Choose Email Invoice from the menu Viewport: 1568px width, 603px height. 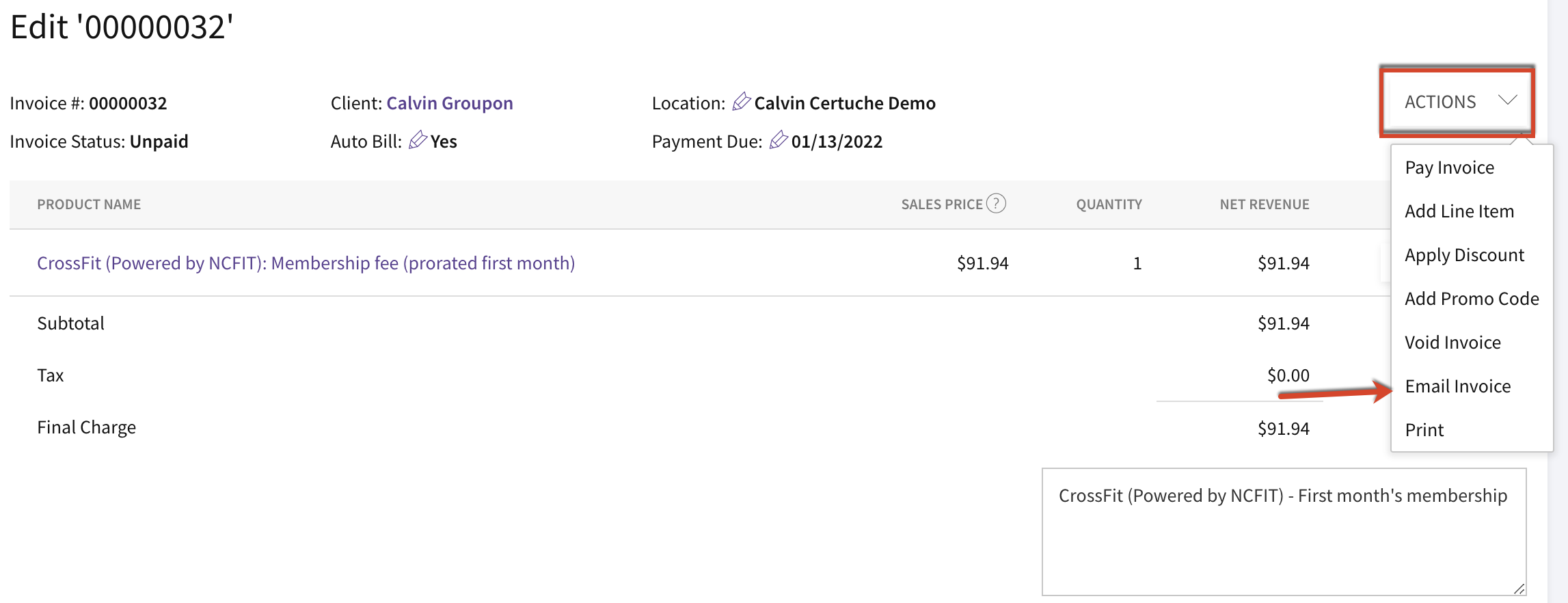point(1457,386)
